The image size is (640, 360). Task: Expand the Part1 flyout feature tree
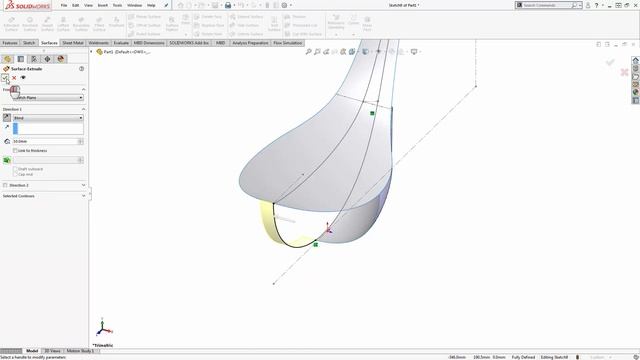pos(91,52)
